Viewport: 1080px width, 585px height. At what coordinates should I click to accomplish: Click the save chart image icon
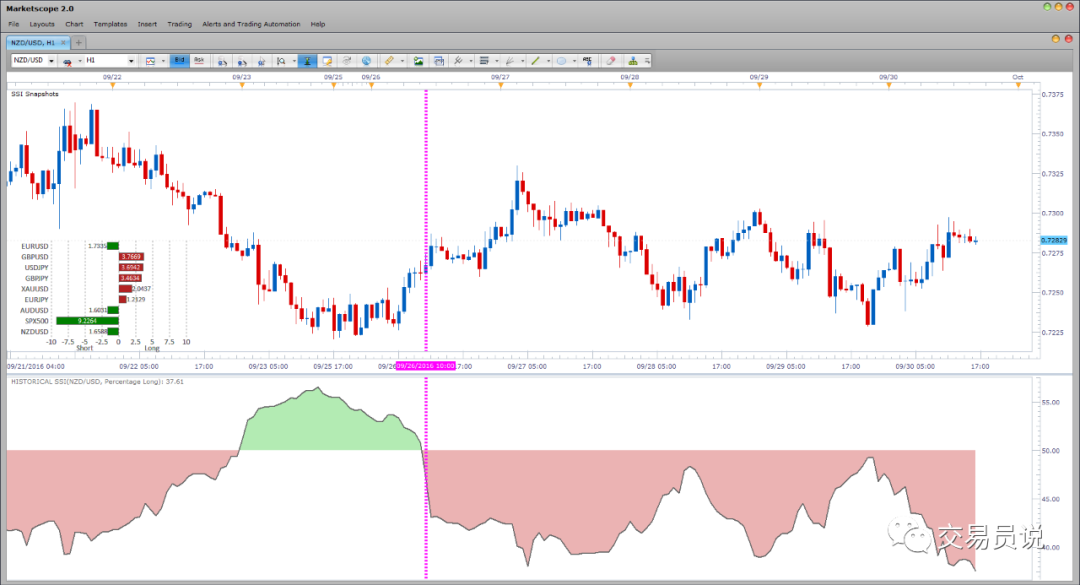pyautogui.click(x=418, y=61)
